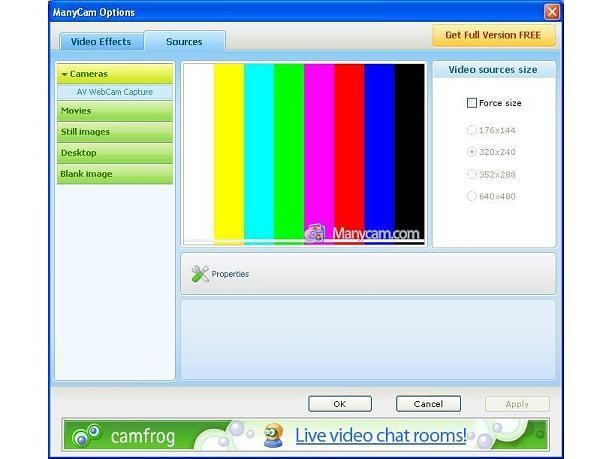This screenshot has height=459, width=612.
Task: Expand the Blank image section
Action: tap(115, 174)
